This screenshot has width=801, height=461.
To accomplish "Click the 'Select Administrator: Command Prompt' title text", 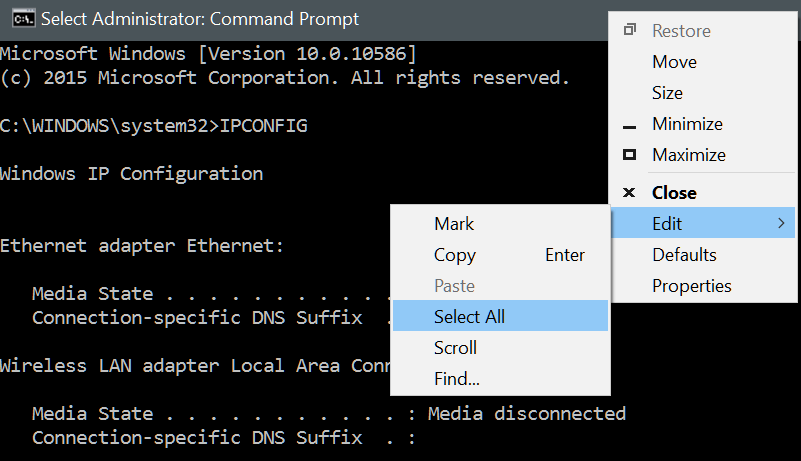I will tap(200, 19).
